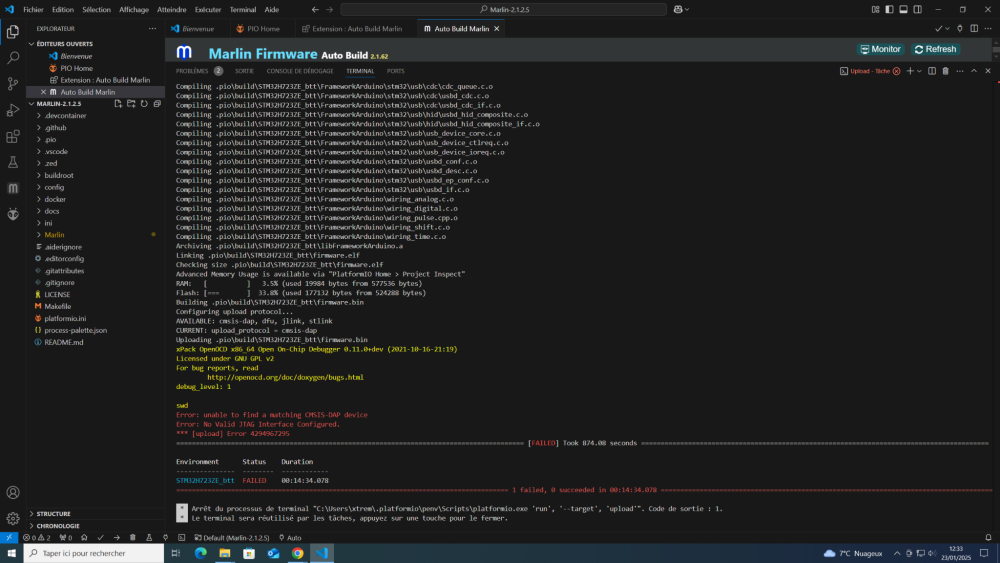This screenshot has height=563, width=1000.
Task: Close the Auto Build Marlin tab
Action: (x=496, y=29)
